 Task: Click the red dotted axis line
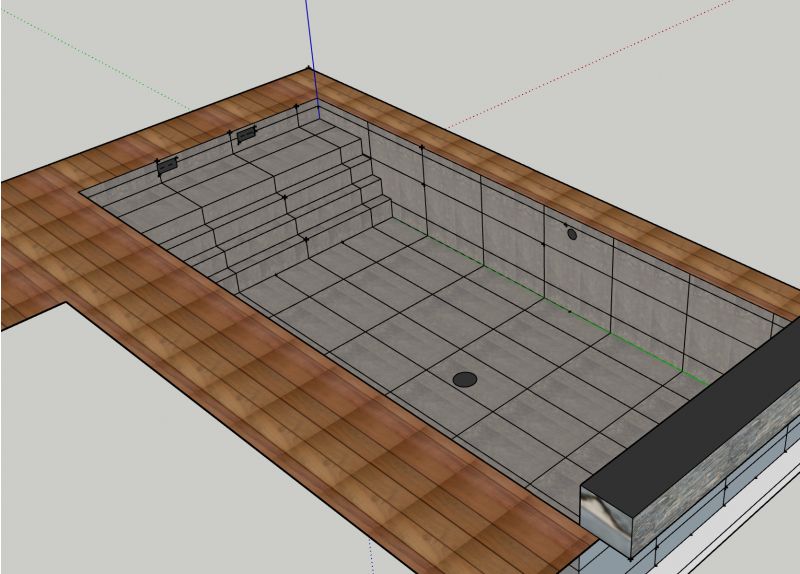(600, 60)
